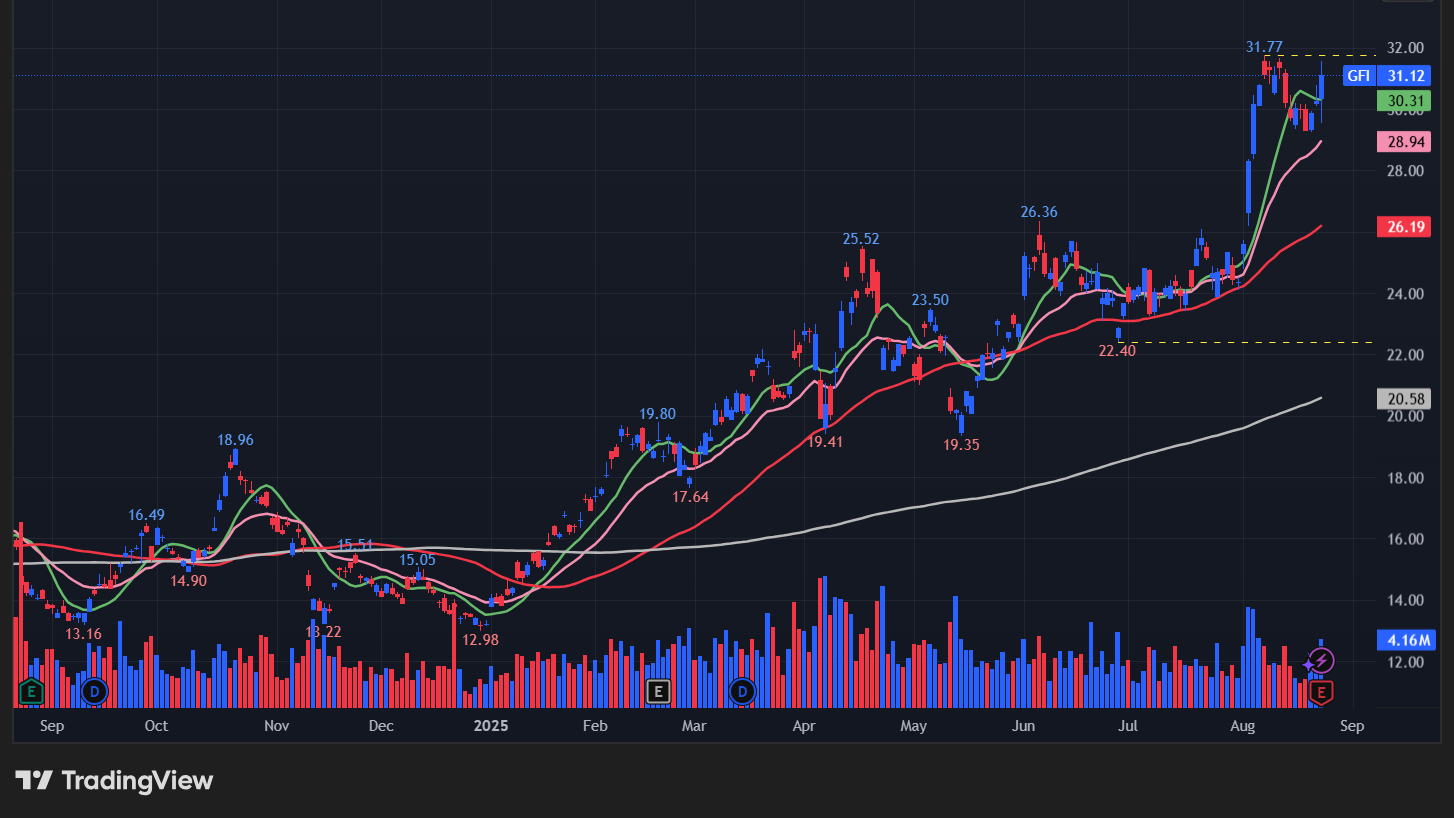Click the 32.00 price axis tick

point(1405,48)
